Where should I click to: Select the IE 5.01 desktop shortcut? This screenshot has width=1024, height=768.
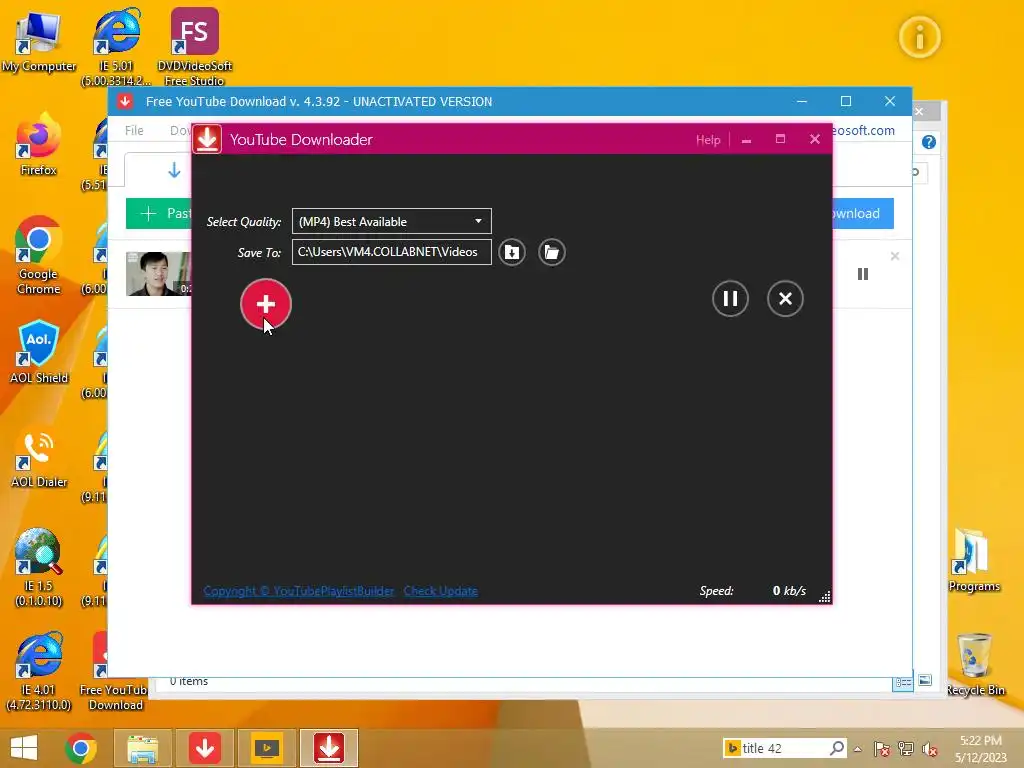pyautogui.click(x=116, y=47)
